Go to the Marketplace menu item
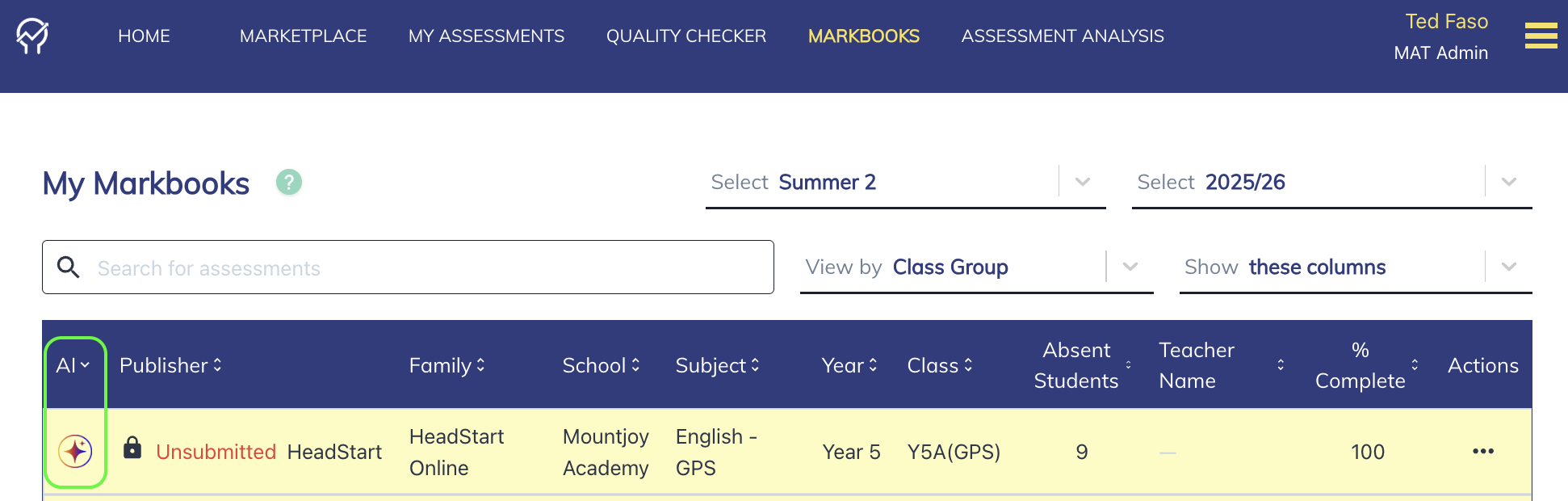This screenshot has width=1568, height=501. pyautogui.click(x=303, y=36)
